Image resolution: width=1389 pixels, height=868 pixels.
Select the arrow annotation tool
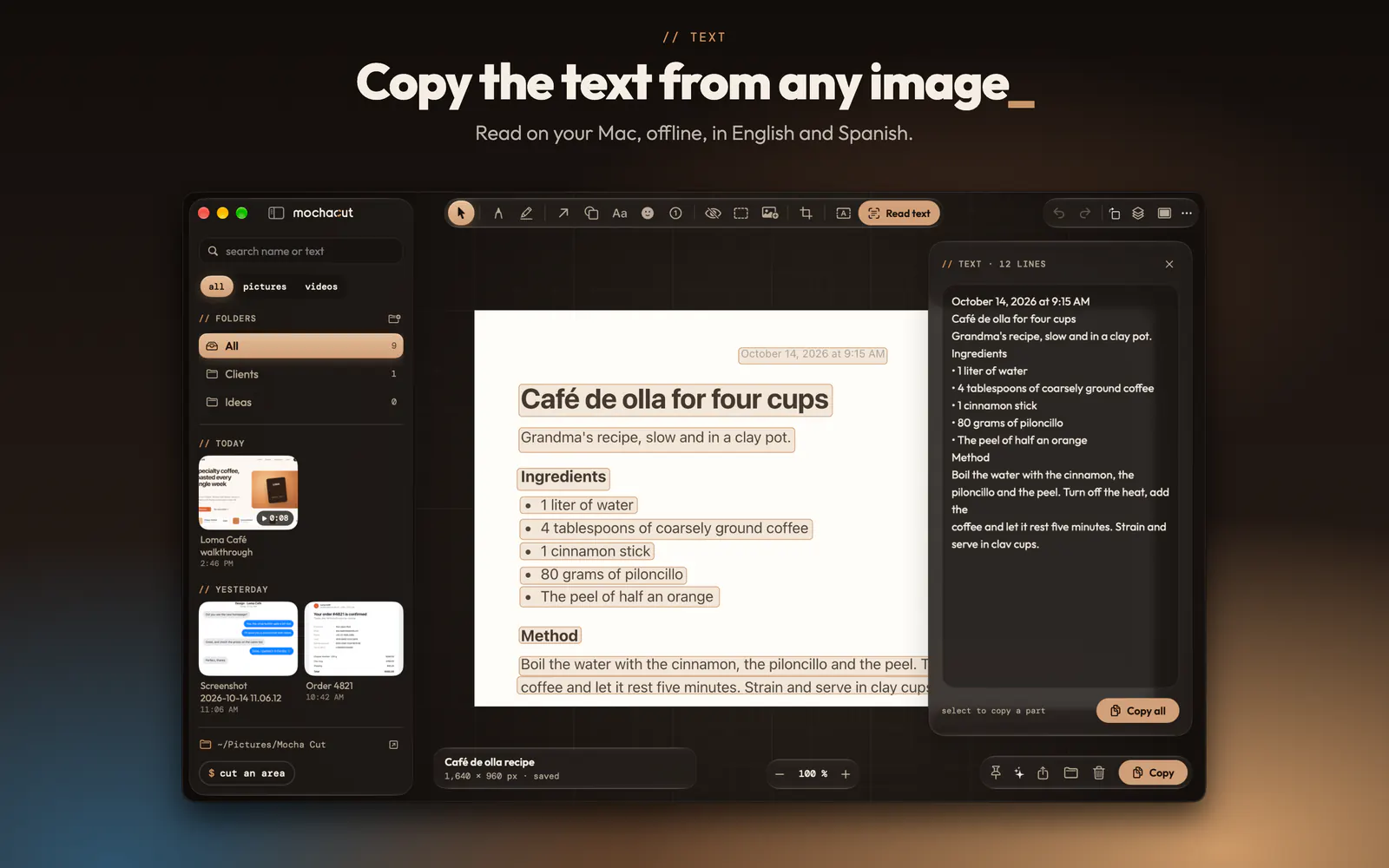563,213
